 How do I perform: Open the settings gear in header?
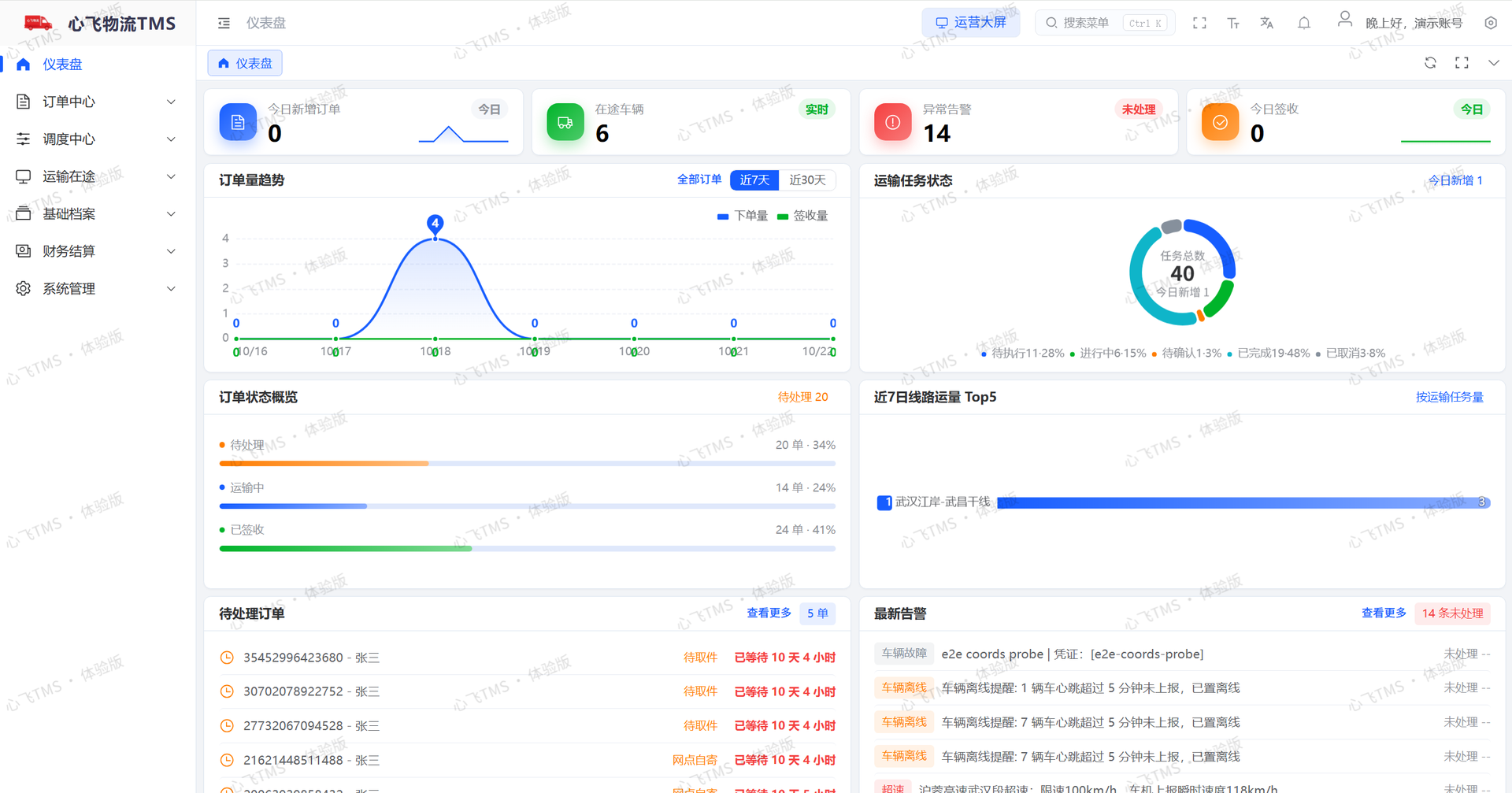tap(1491, 24)
